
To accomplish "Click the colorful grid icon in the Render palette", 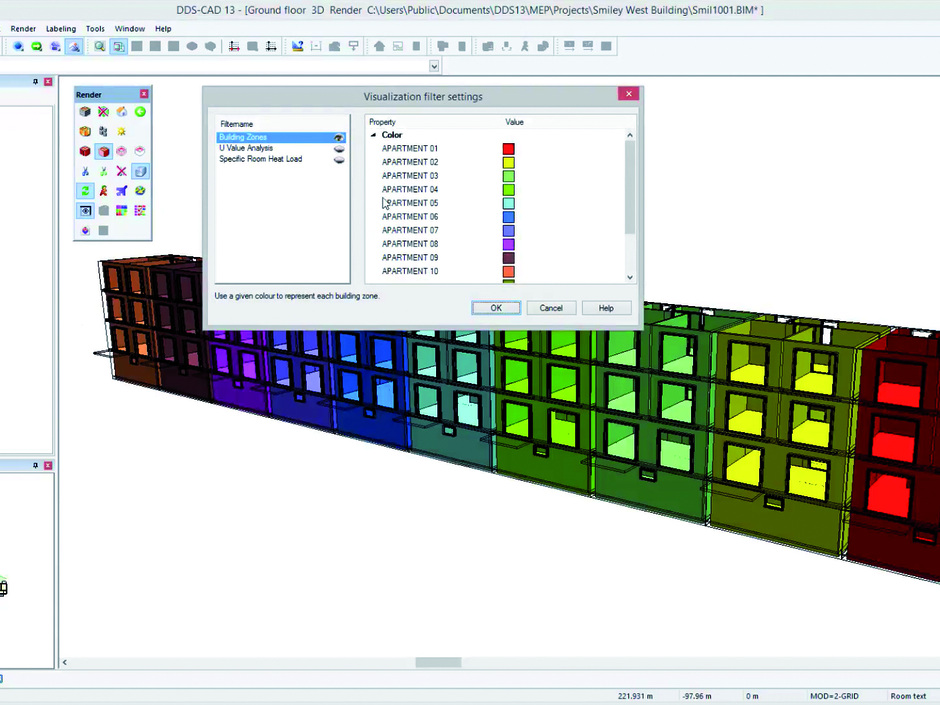I will tap(120, 210).
